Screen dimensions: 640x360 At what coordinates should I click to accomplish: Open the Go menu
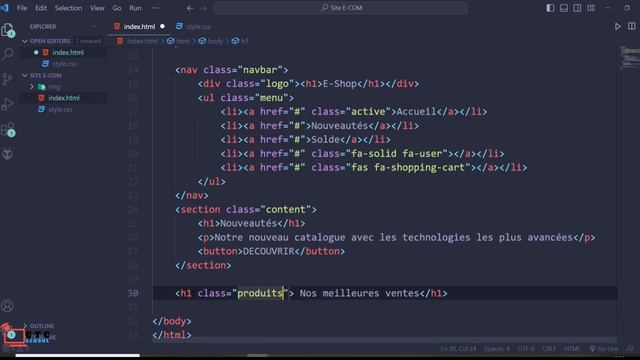(x=117, y=8)
